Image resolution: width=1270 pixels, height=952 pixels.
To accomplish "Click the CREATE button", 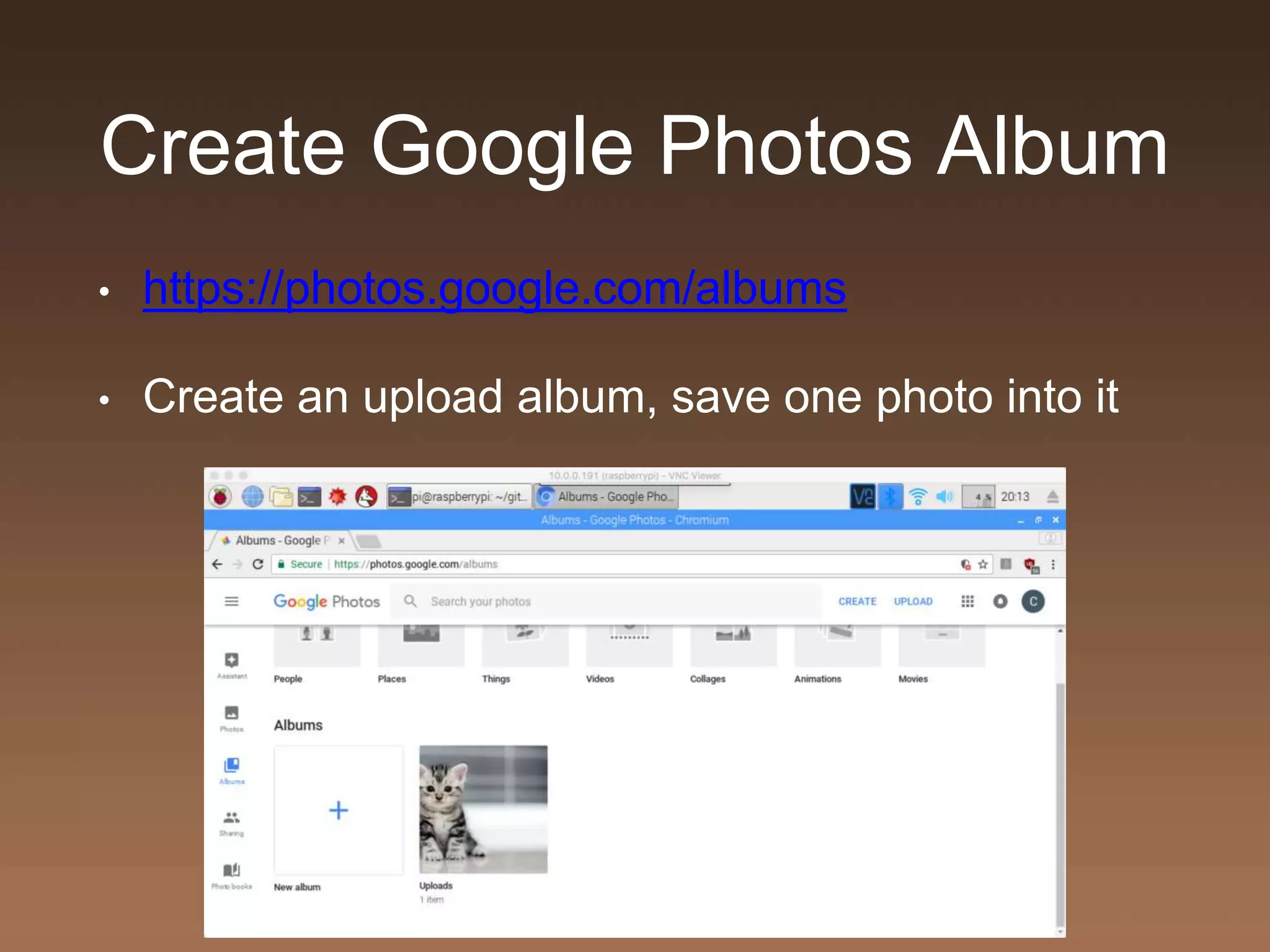I will (858, 601).
